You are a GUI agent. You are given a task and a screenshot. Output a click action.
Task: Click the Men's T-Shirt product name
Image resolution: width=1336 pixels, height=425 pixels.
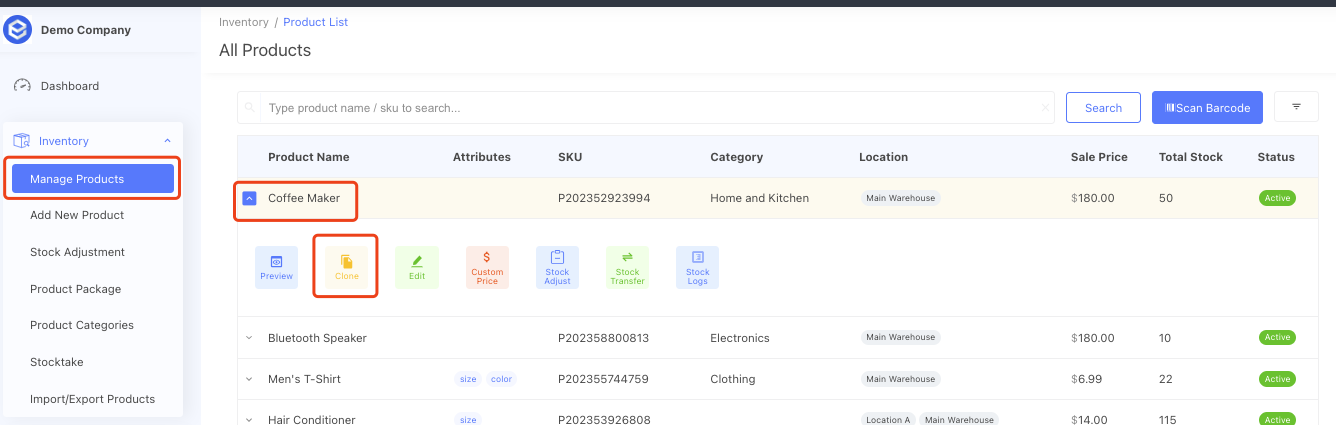305,379
